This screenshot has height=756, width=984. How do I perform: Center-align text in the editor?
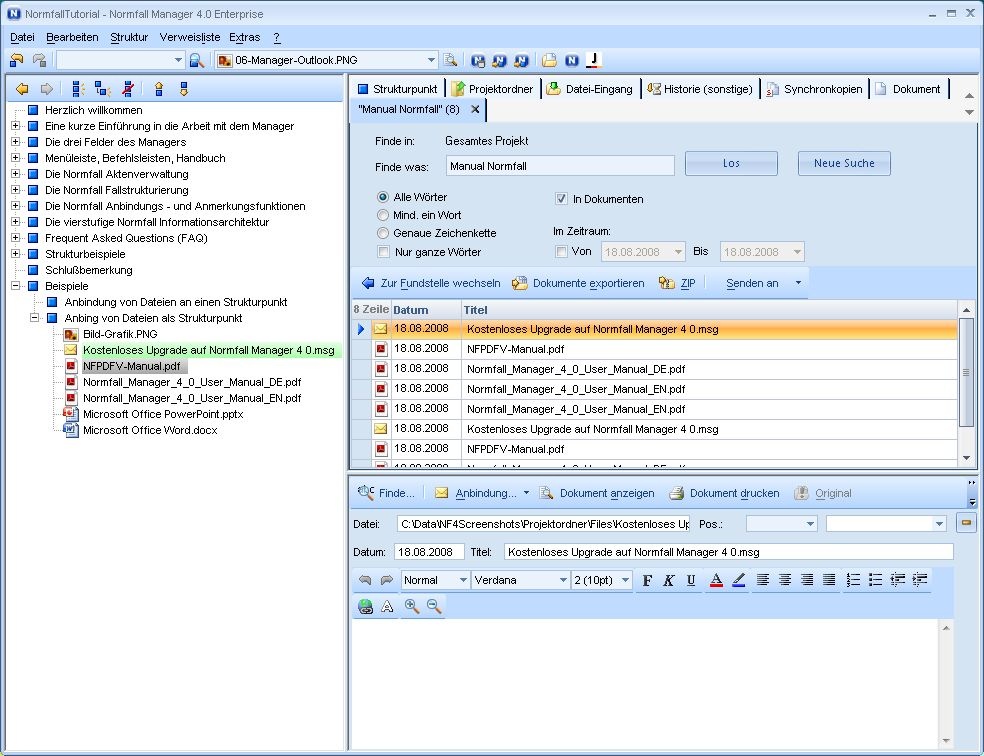tap(784, 580)
